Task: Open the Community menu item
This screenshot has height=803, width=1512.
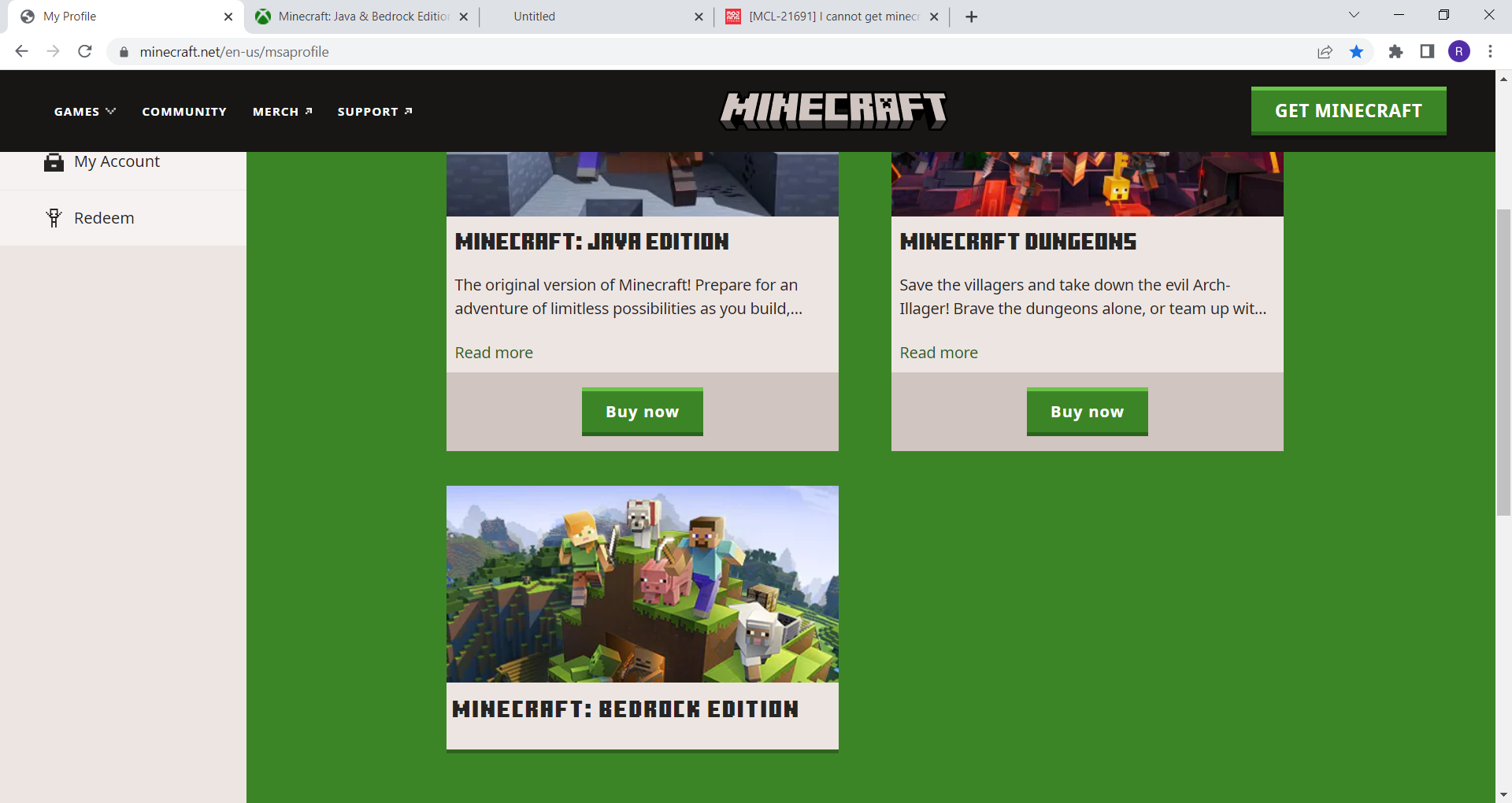Action: 184,112
